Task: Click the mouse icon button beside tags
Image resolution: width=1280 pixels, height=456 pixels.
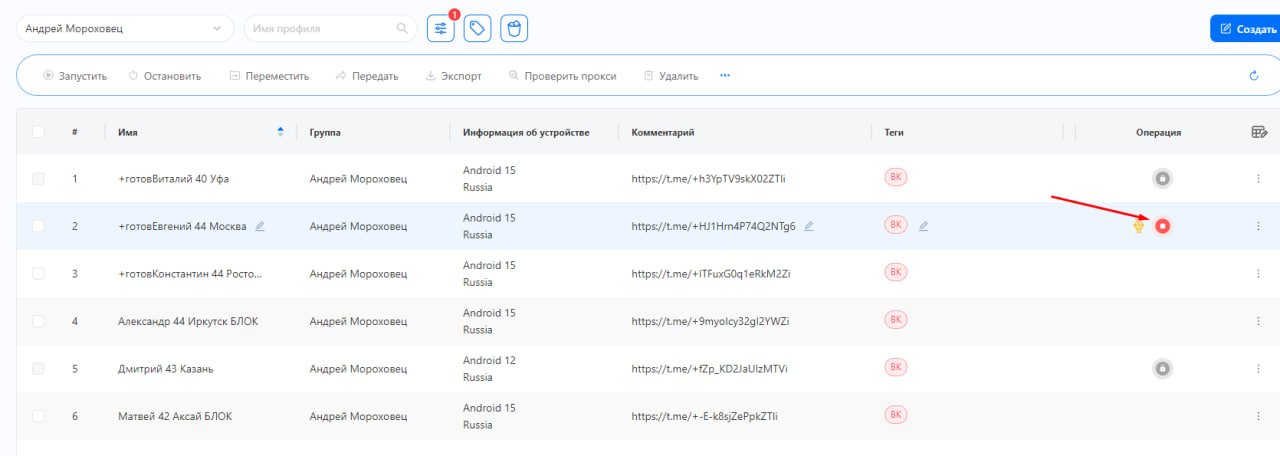Action: pos(514,29)
